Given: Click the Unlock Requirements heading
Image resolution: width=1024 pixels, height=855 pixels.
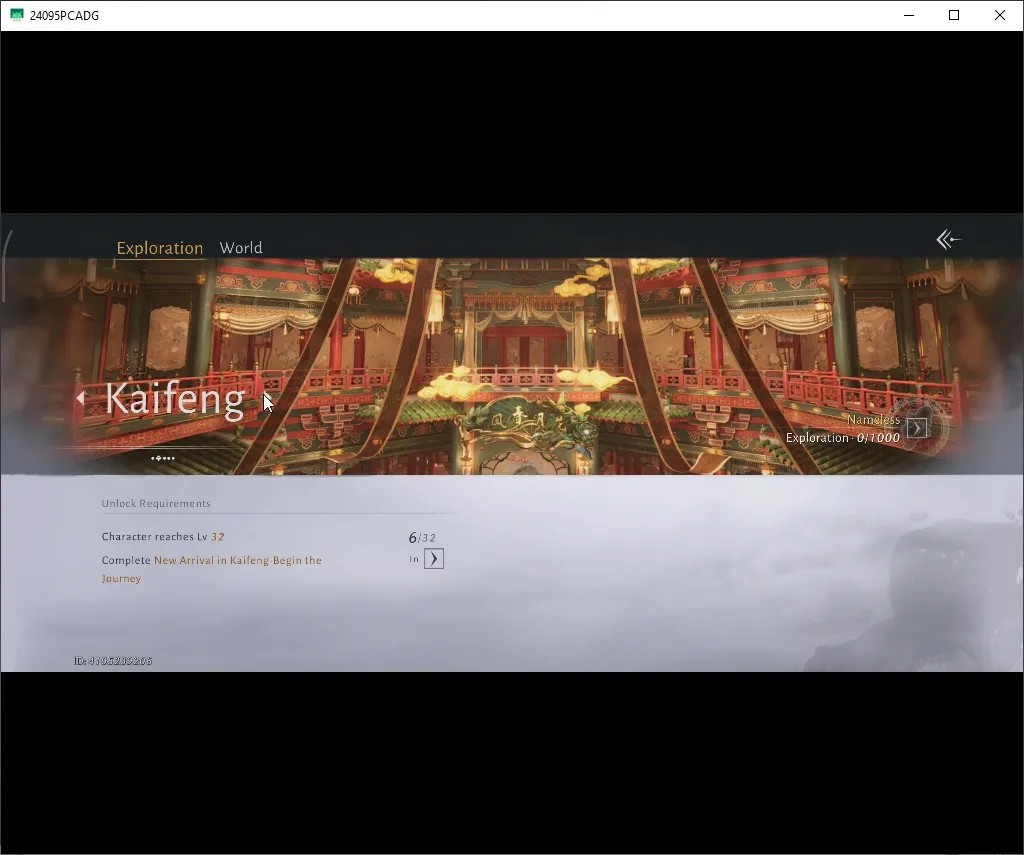Looking at the screenshot, I should tap(156, 504).
